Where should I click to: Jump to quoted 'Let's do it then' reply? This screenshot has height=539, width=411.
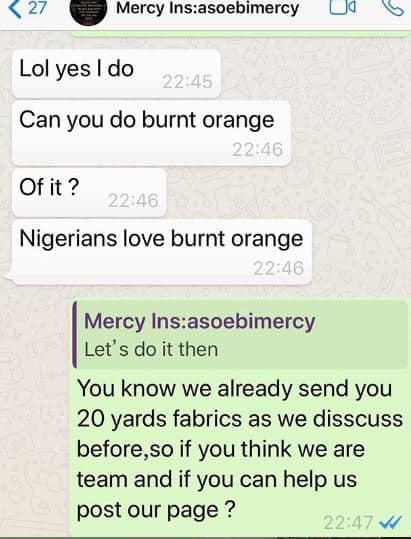tap(241, 334)
